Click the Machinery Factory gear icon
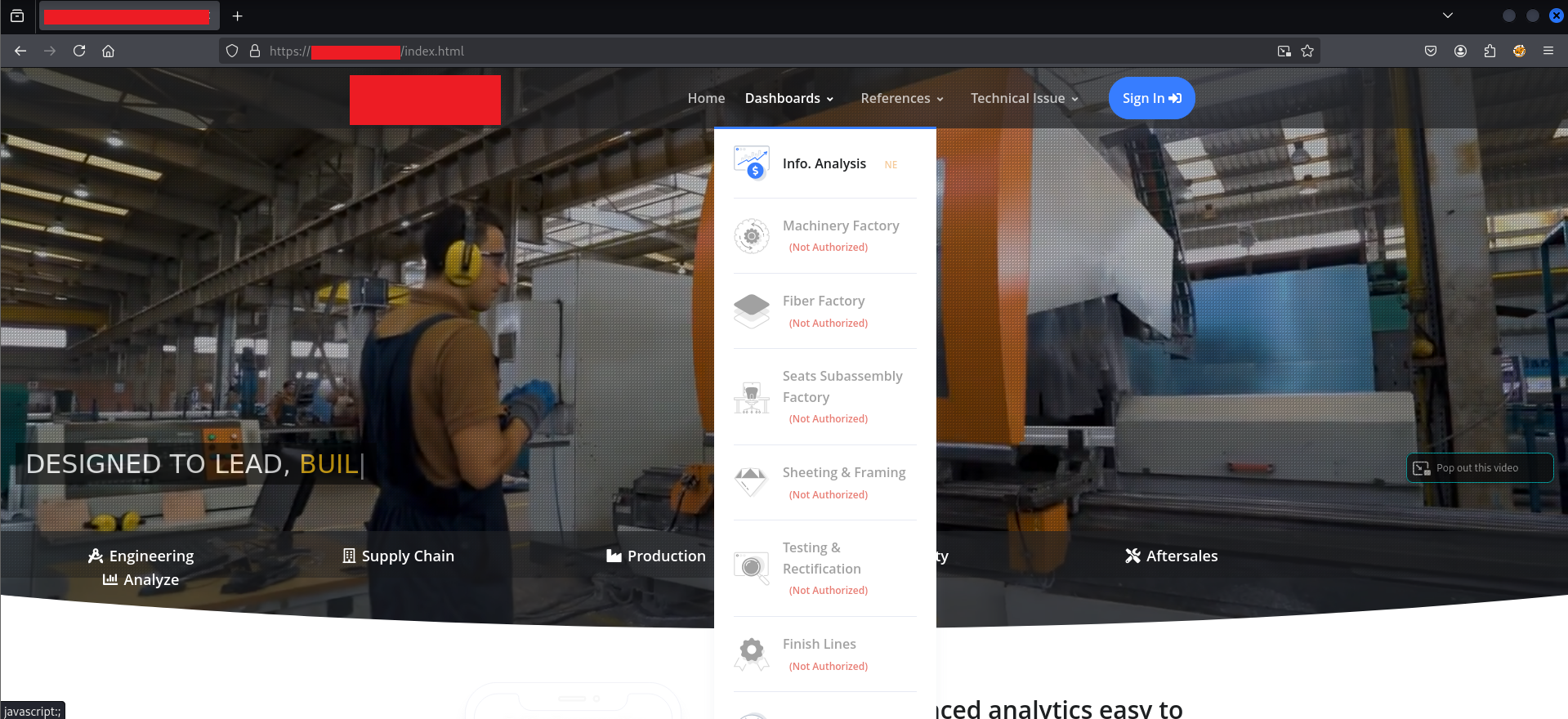1568x719 pixels. click(752, 236)
